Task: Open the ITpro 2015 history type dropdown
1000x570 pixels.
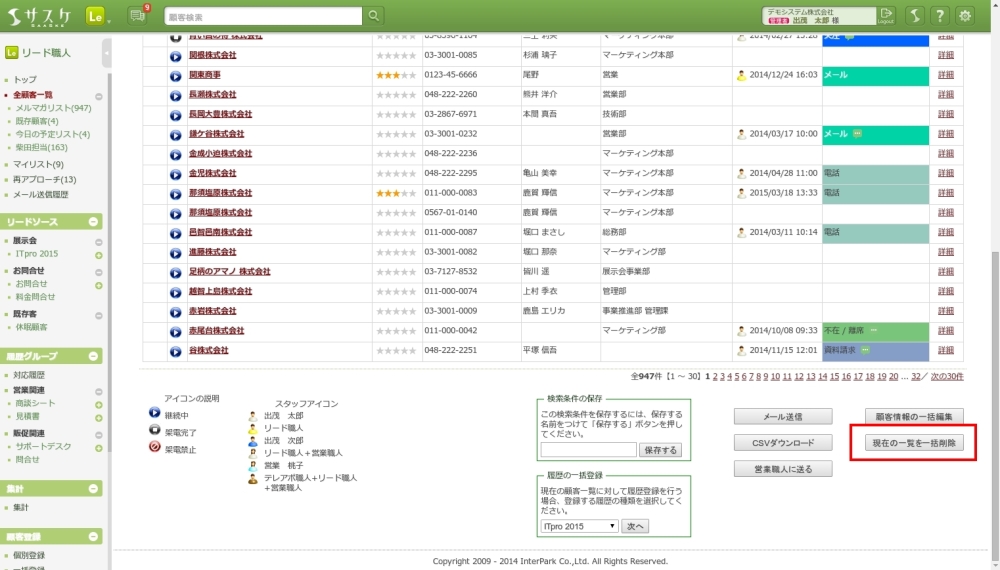Action: pos(580,526)
